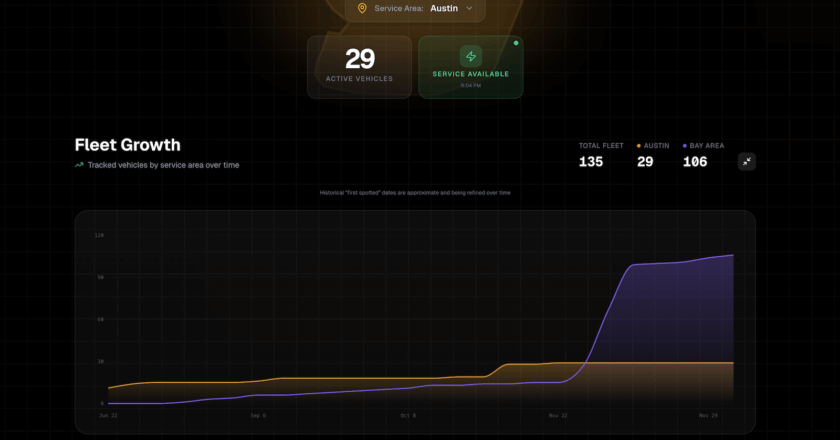Click the historical dates disclaimer note above the chart
The width and height of the screenshot is (840, 440).
415,192
